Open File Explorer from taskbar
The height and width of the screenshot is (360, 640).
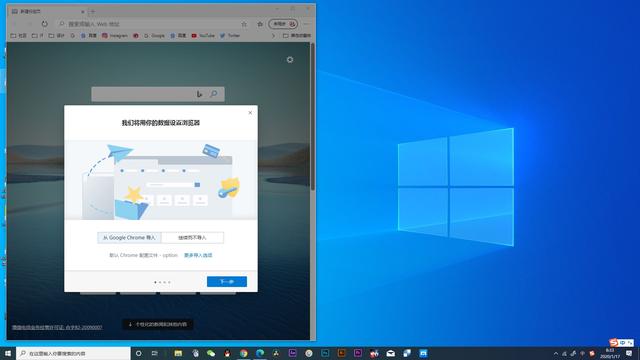(x=178, y=353)
